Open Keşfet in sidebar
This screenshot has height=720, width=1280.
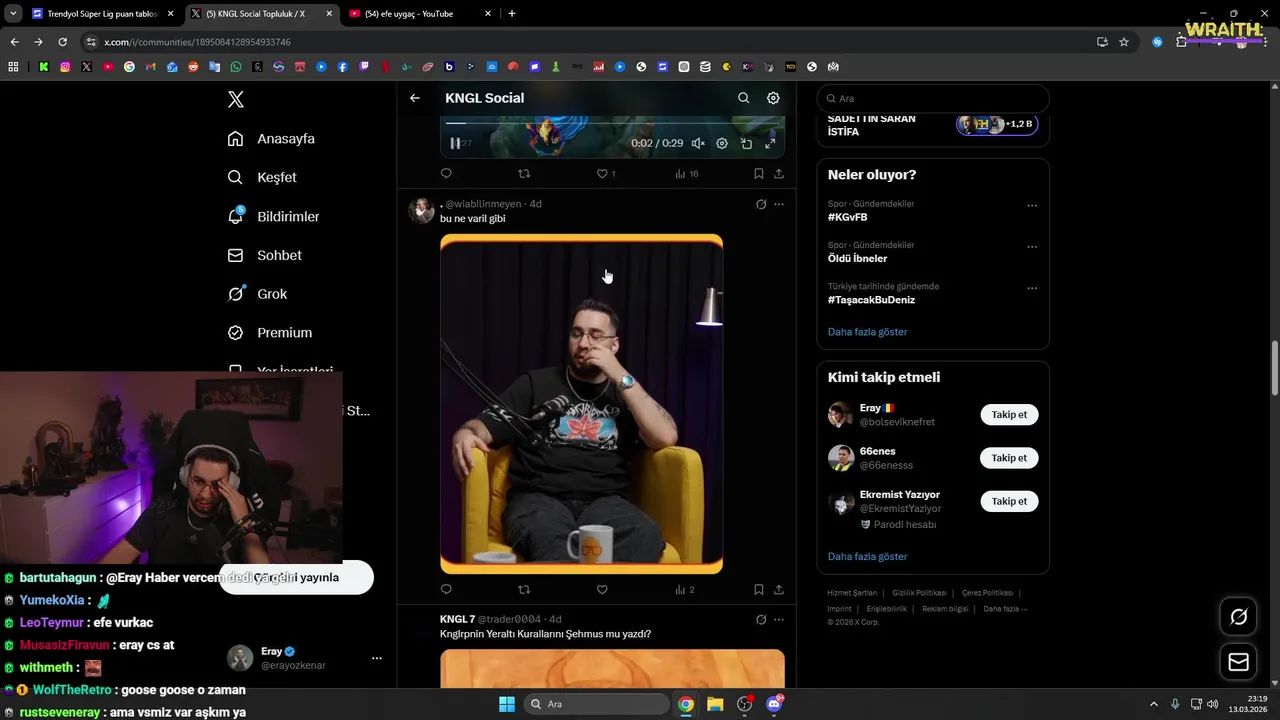[x=262, y=177]
